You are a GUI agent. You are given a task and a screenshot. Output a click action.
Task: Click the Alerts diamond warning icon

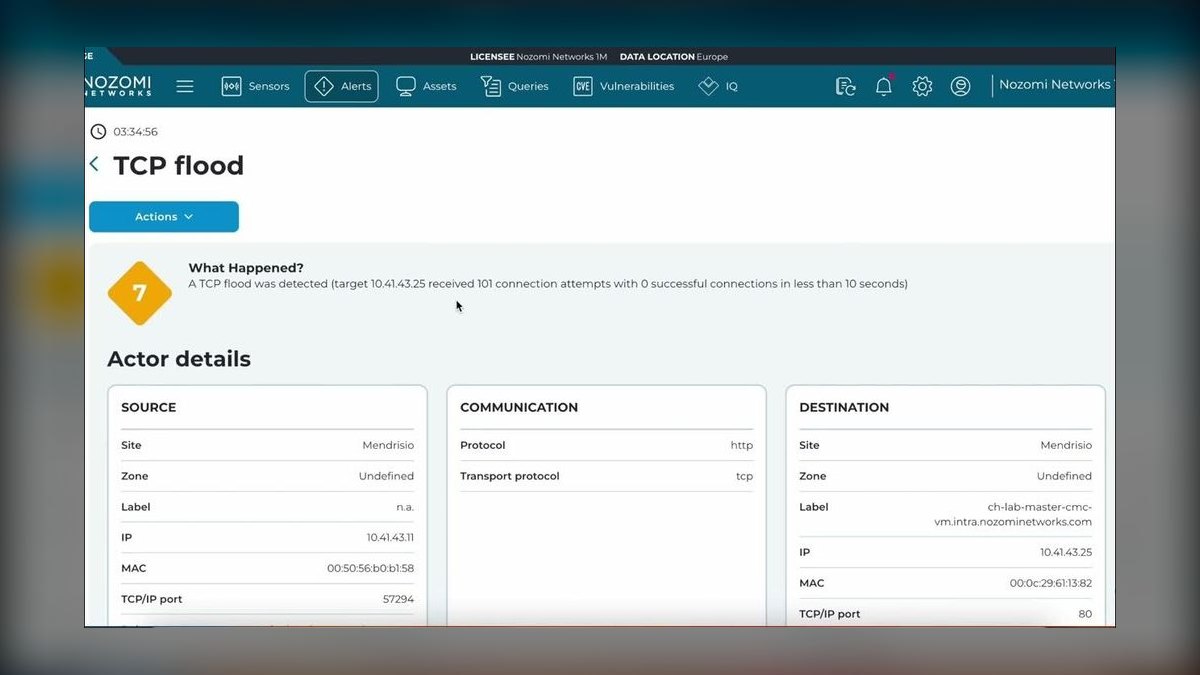pyautogui.click(x=324, y=86)
